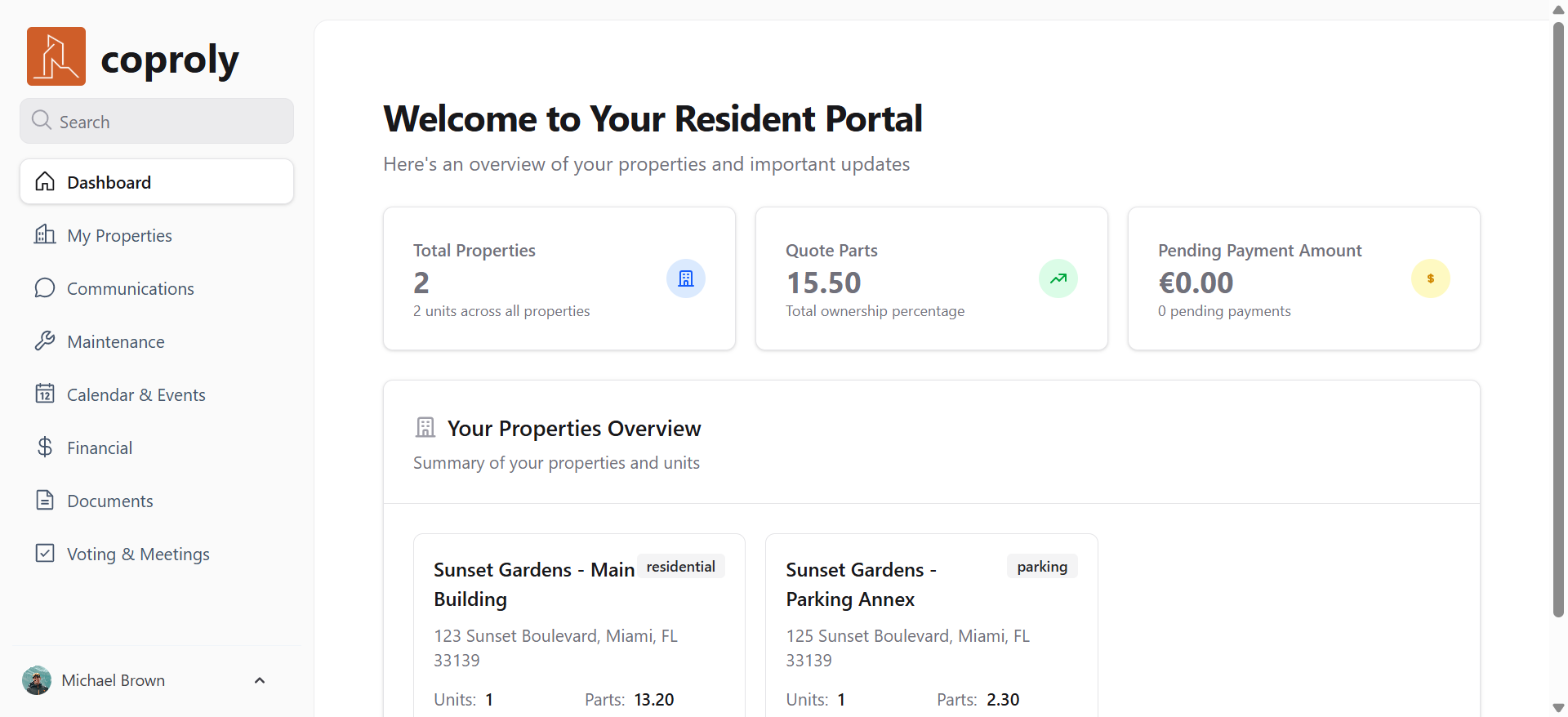Open the Dashboard from the sidebar

109,181
